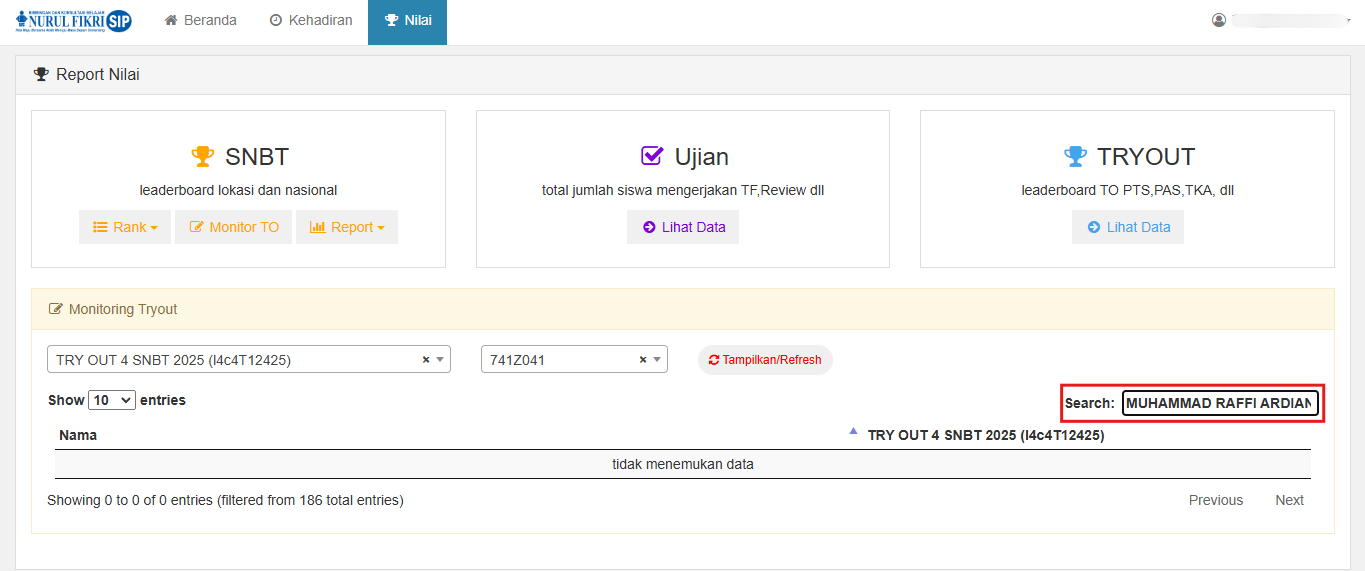Change the Show entries count selector
Image resolution: width=1365 pixels, height=571 pixels.
click(x=112, y=400)
